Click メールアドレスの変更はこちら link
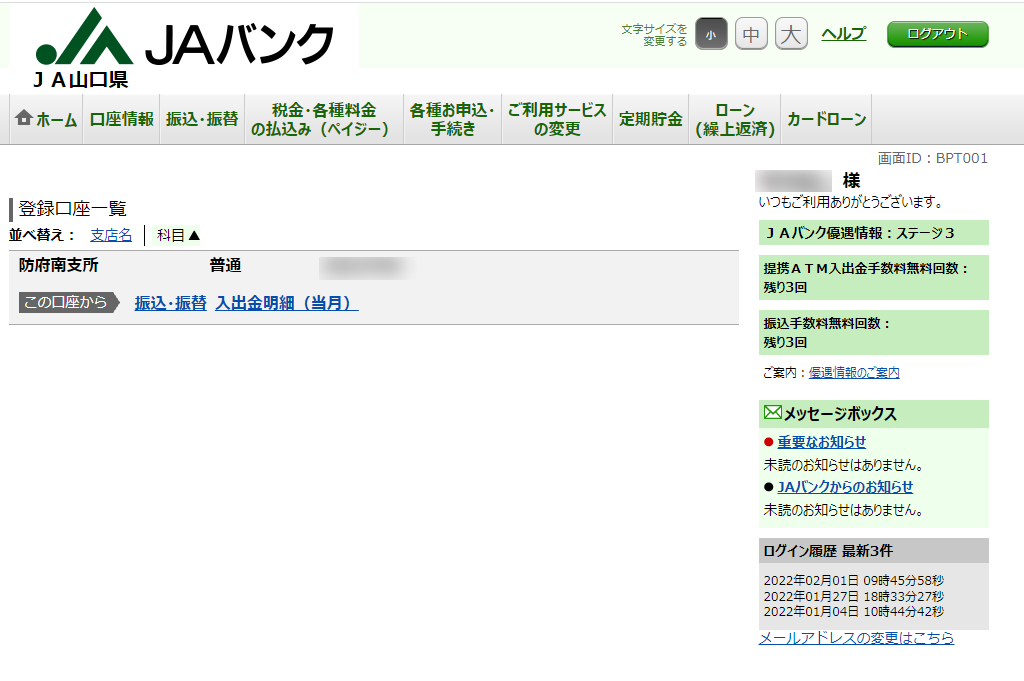The width and height of the screenshot is (1024, 681). pos(856,638)
